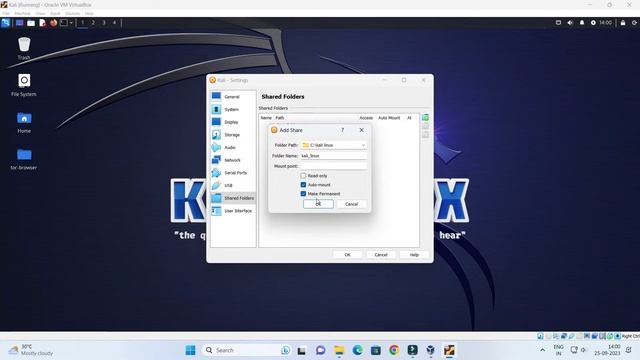
Task: Select General in the Settings sidebar
Action: coord(233,97)
